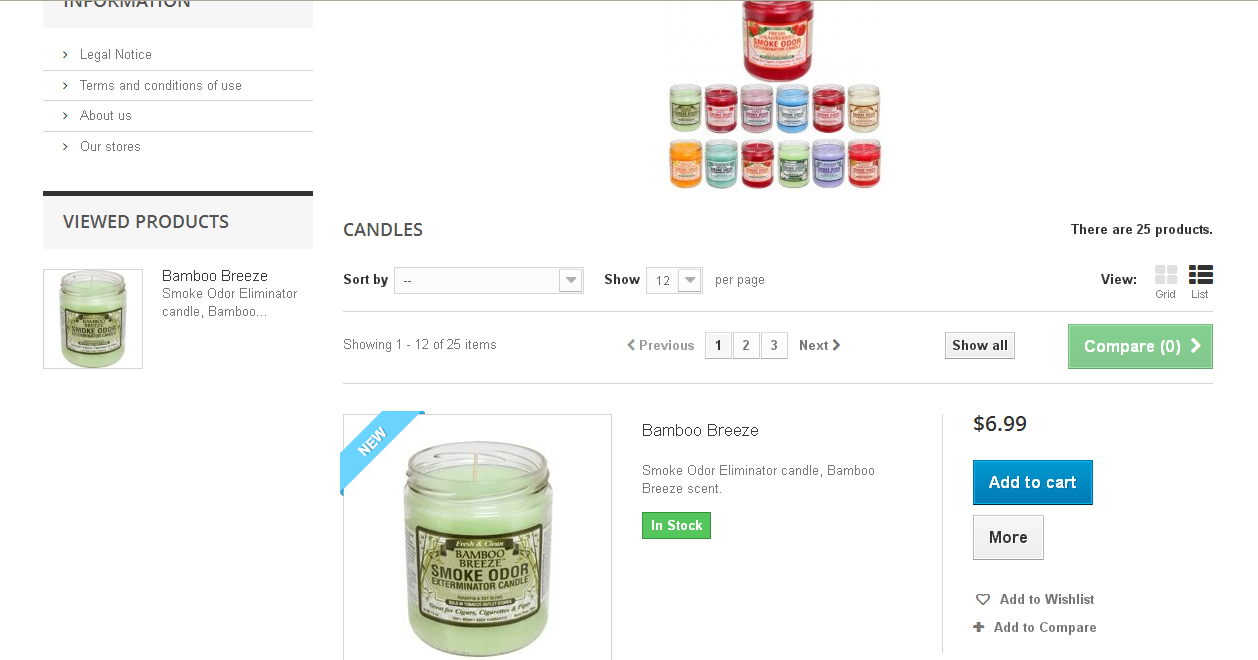Click the Previous page chevron
The height and width of the screenshot is (660, 1258).
(x=631, y=345)
